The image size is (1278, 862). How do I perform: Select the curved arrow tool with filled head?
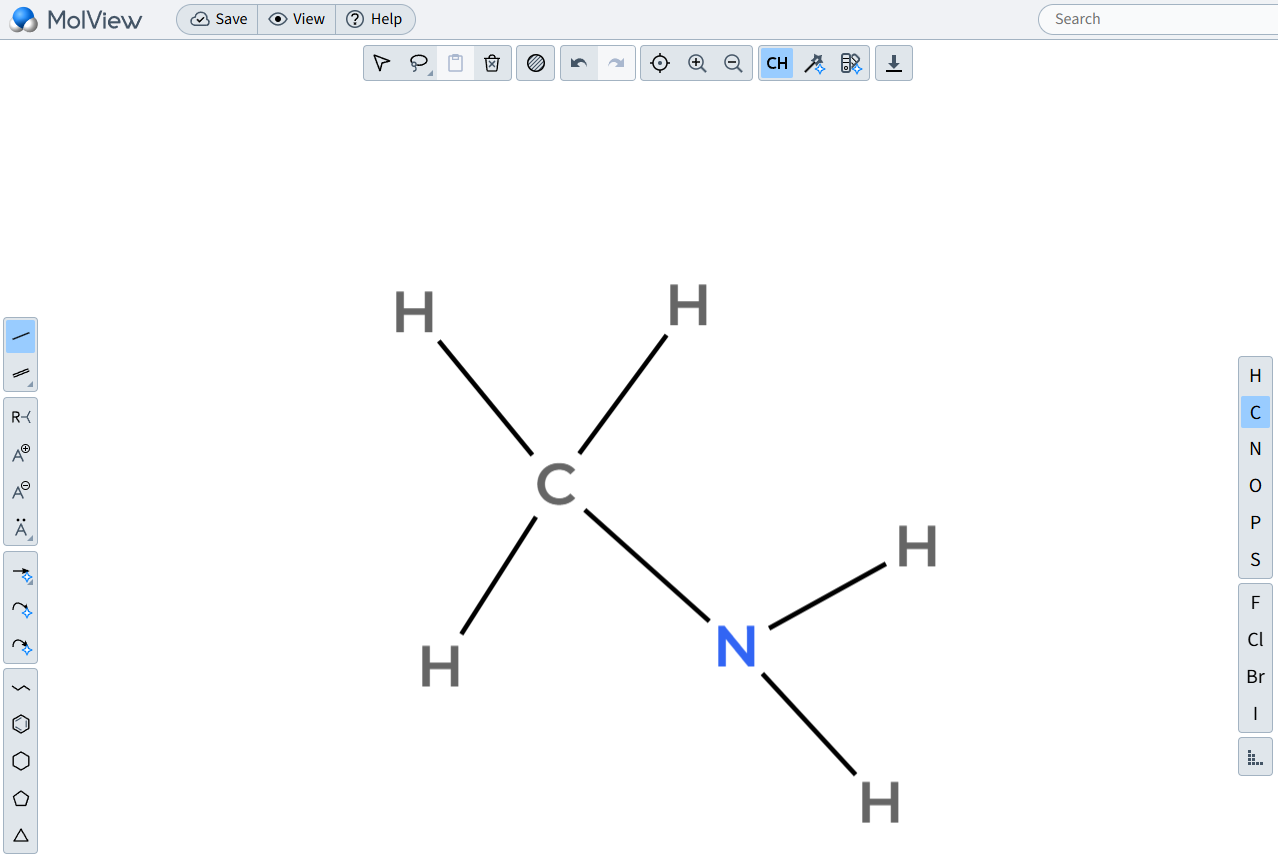coord(21,646)
